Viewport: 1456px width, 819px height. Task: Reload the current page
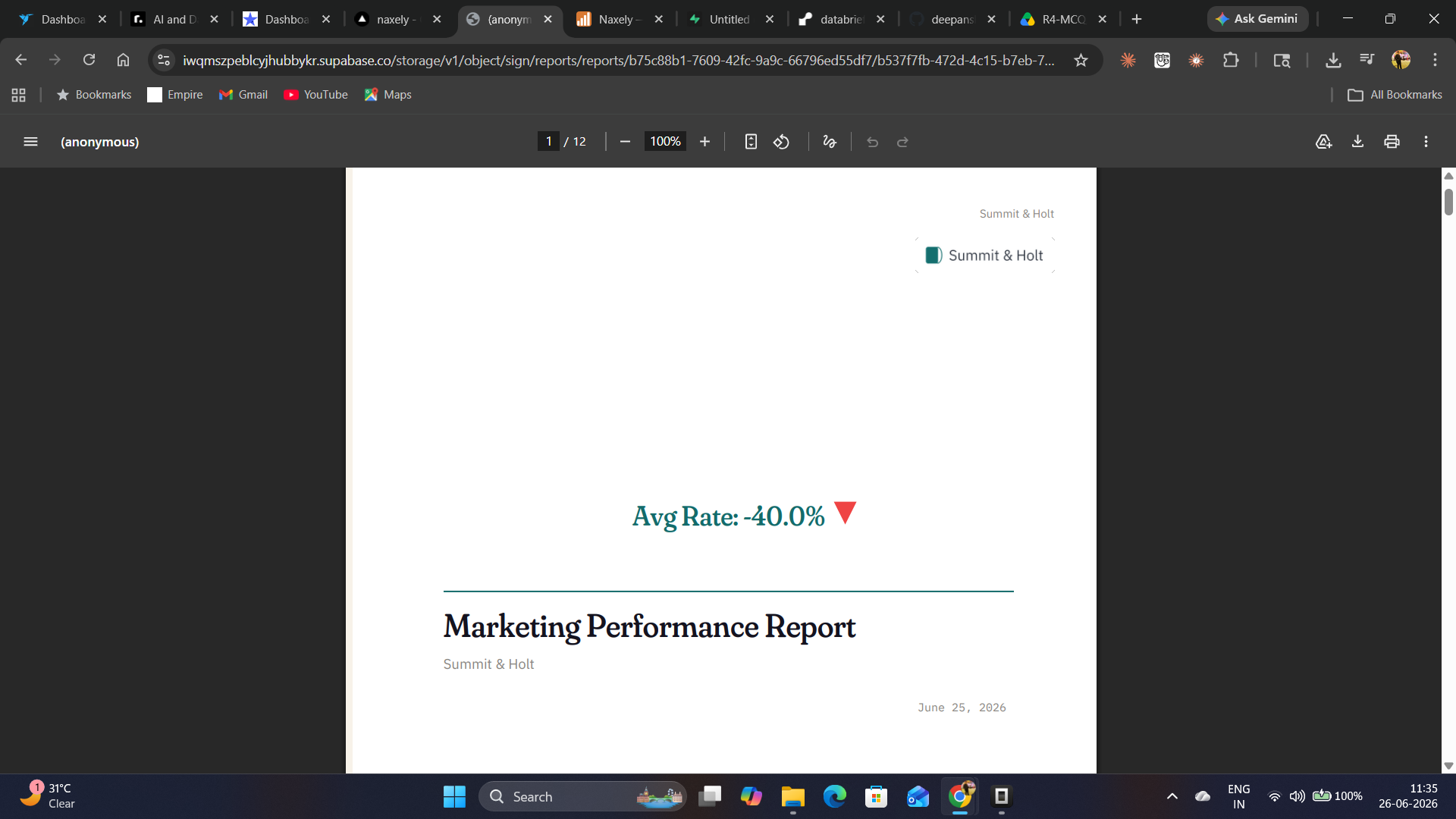click(x=89, y=60)
